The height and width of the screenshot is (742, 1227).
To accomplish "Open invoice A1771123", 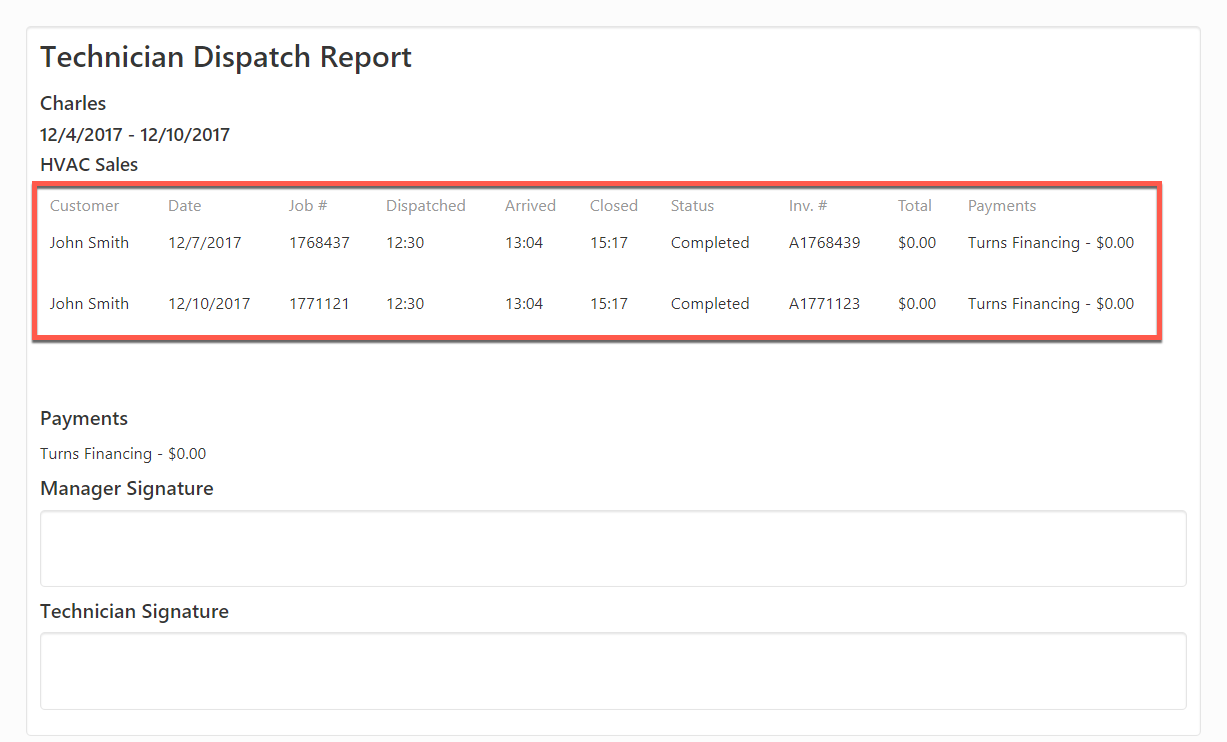I will point(824,303).
